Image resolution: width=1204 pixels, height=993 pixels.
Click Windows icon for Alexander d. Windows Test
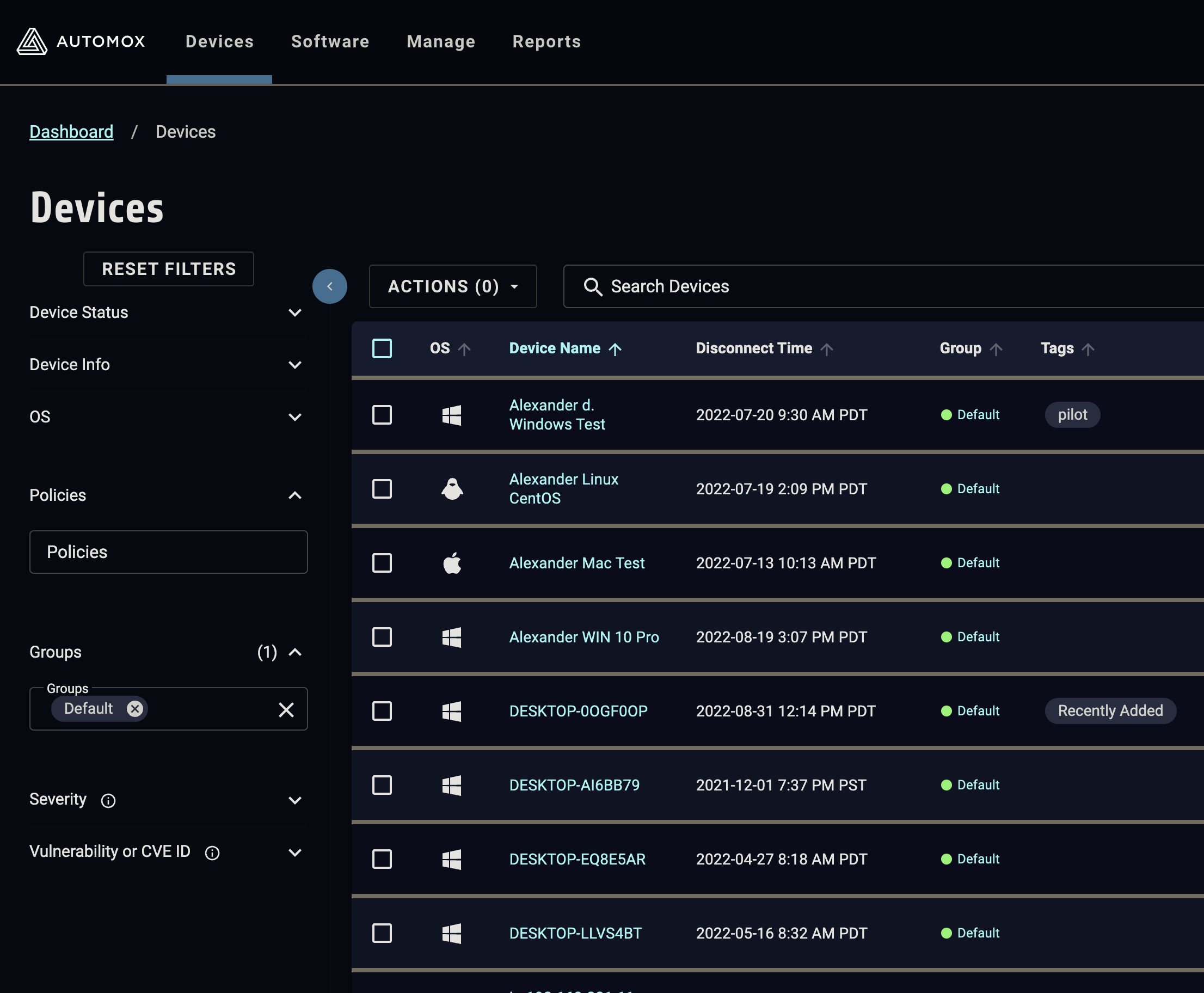click(x=452, y=415)
